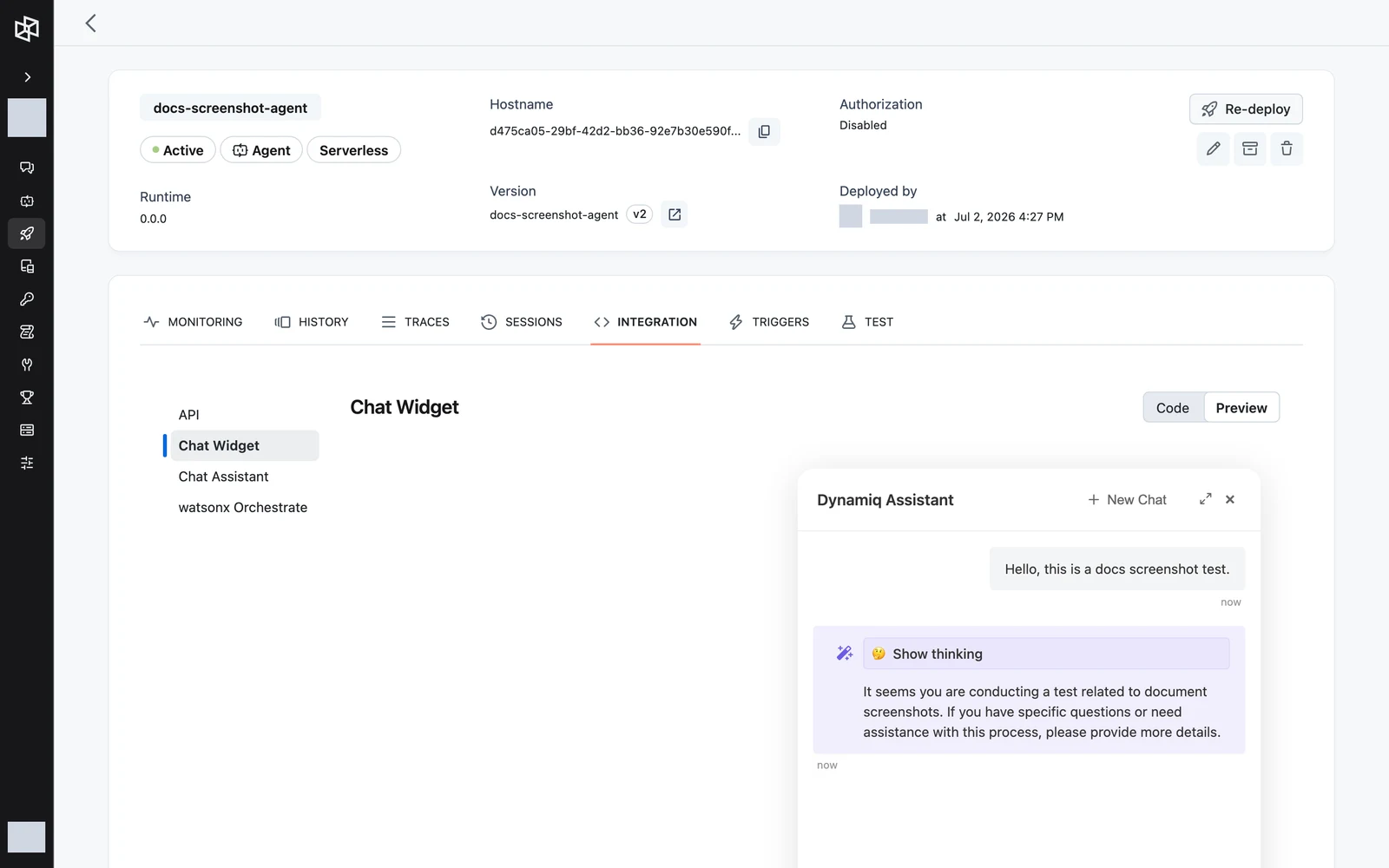The image size is (1389, 868).
Task: Open the trophy sidebar icon
Action: [27, 398]
